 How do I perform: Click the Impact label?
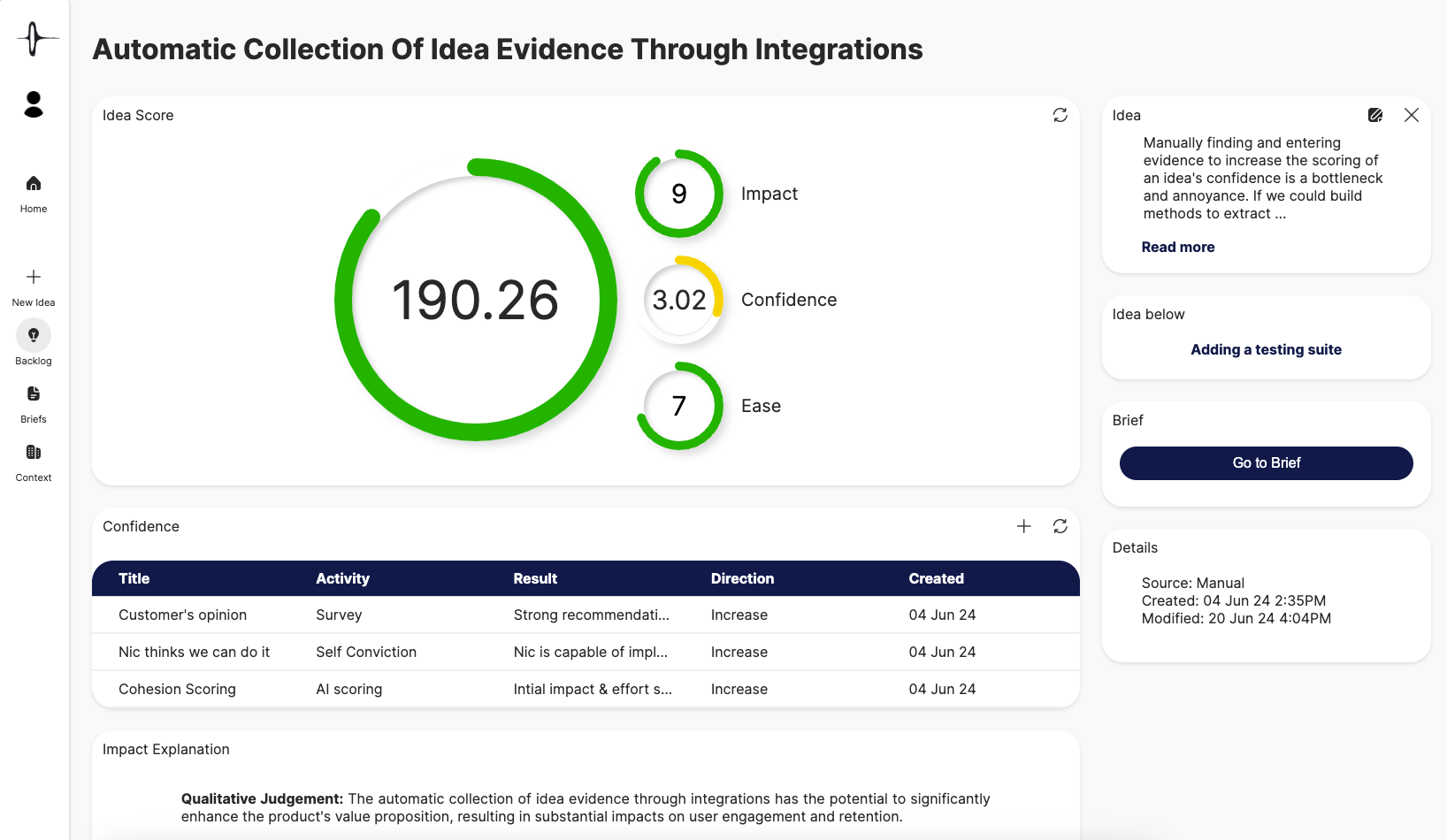tap(769, 194)
